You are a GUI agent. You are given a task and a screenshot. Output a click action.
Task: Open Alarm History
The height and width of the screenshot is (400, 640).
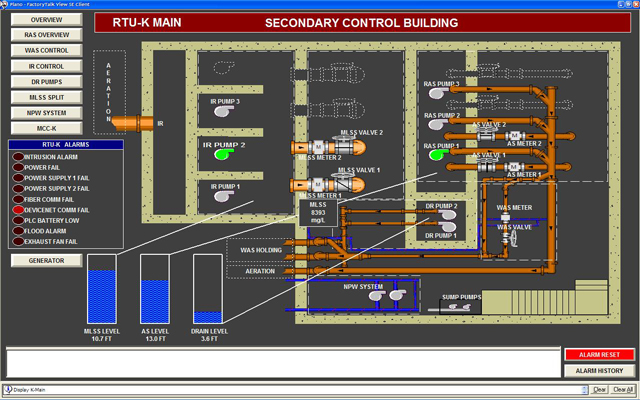tap(600, 371)
